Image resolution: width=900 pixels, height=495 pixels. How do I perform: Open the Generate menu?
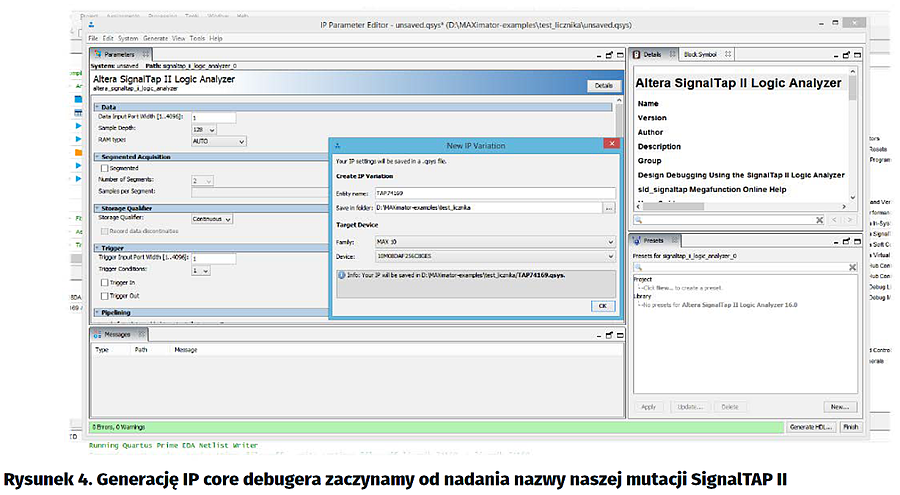[157, 38]
